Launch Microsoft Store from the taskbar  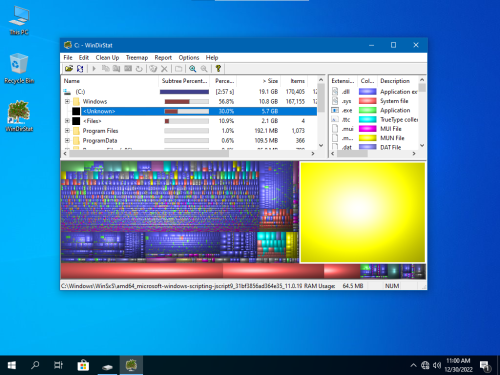tap(83, 365)
